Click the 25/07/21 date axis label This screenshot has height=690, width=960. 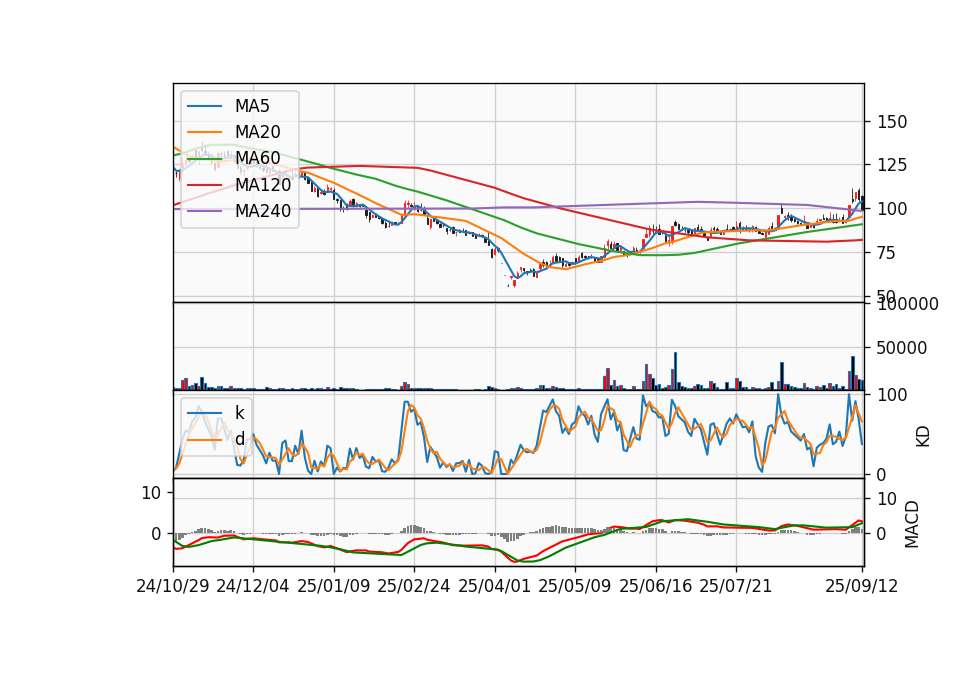pos(736,586)
